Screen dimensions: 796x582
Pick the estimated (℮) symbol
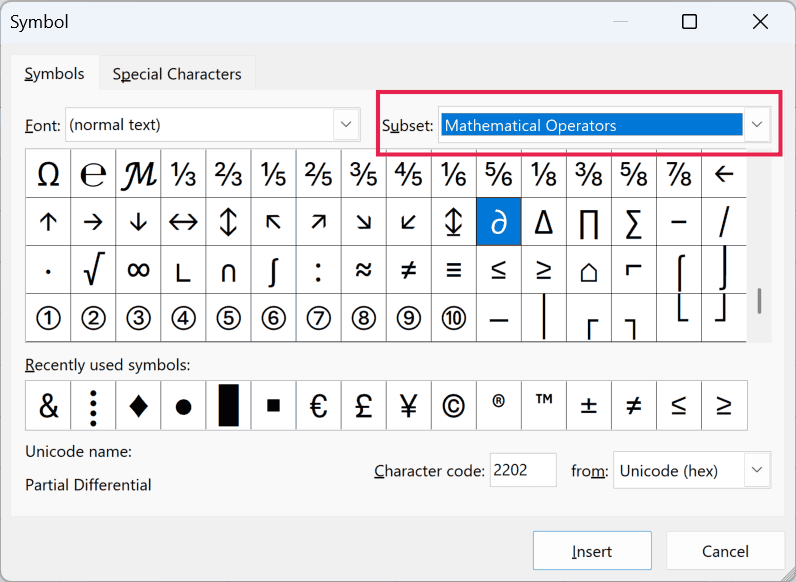[x=93, y=174]
